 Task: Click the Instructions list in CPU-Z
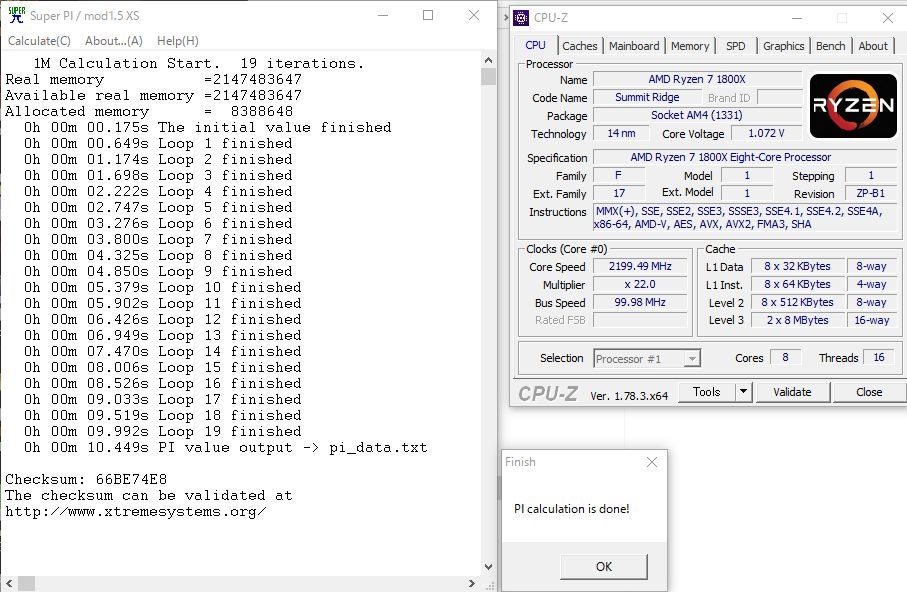tap(746, 218)
